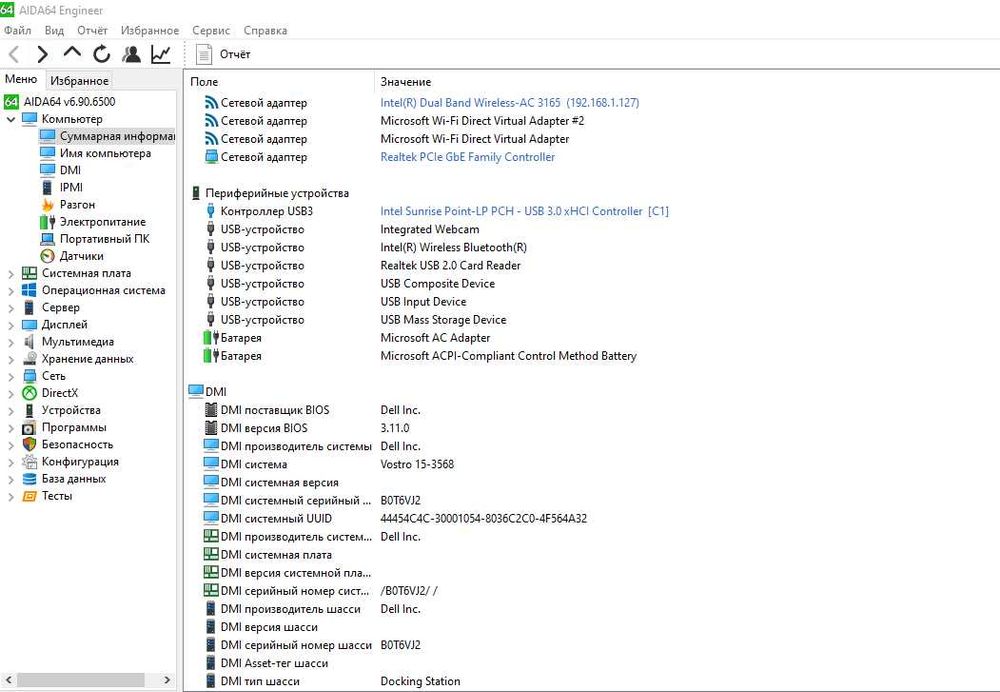The width and height of the screenshot is (1000, 692).
Task: Open the Избранное menu in the menu bar
Action: [150, 30]
